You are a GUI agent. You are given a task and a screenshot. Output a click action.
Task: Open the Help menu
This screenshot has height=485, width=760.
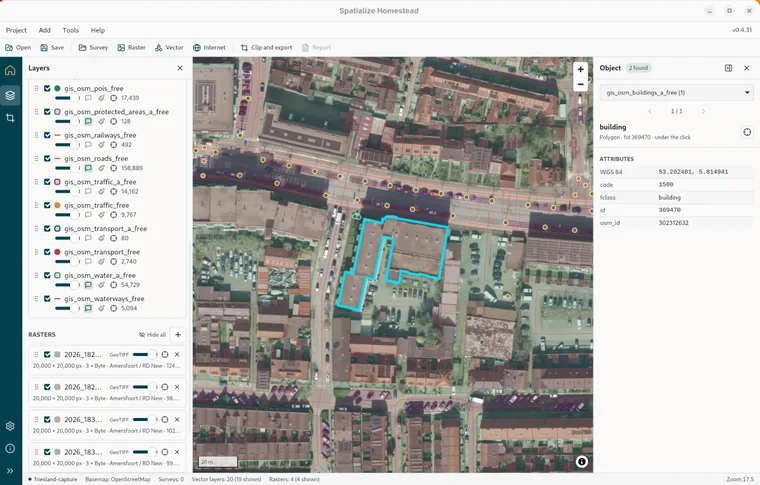click(98, 30)
